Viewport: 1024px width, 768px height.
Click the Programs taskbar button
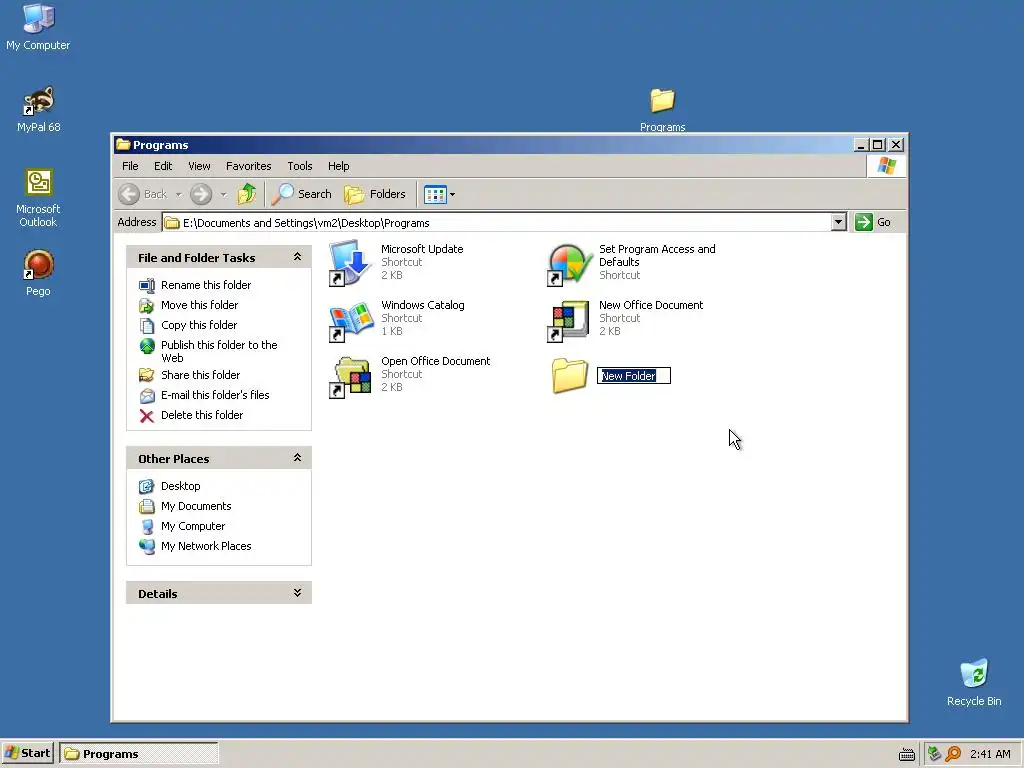click(138, 754)
